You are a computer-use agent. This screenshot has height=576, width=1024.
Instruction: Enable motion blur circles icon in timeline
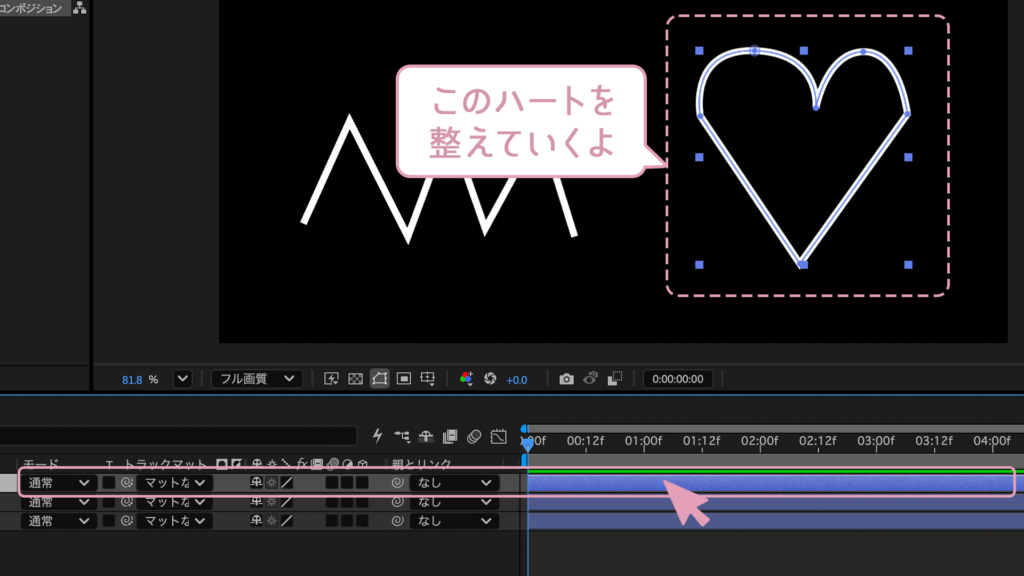point(474,436)
